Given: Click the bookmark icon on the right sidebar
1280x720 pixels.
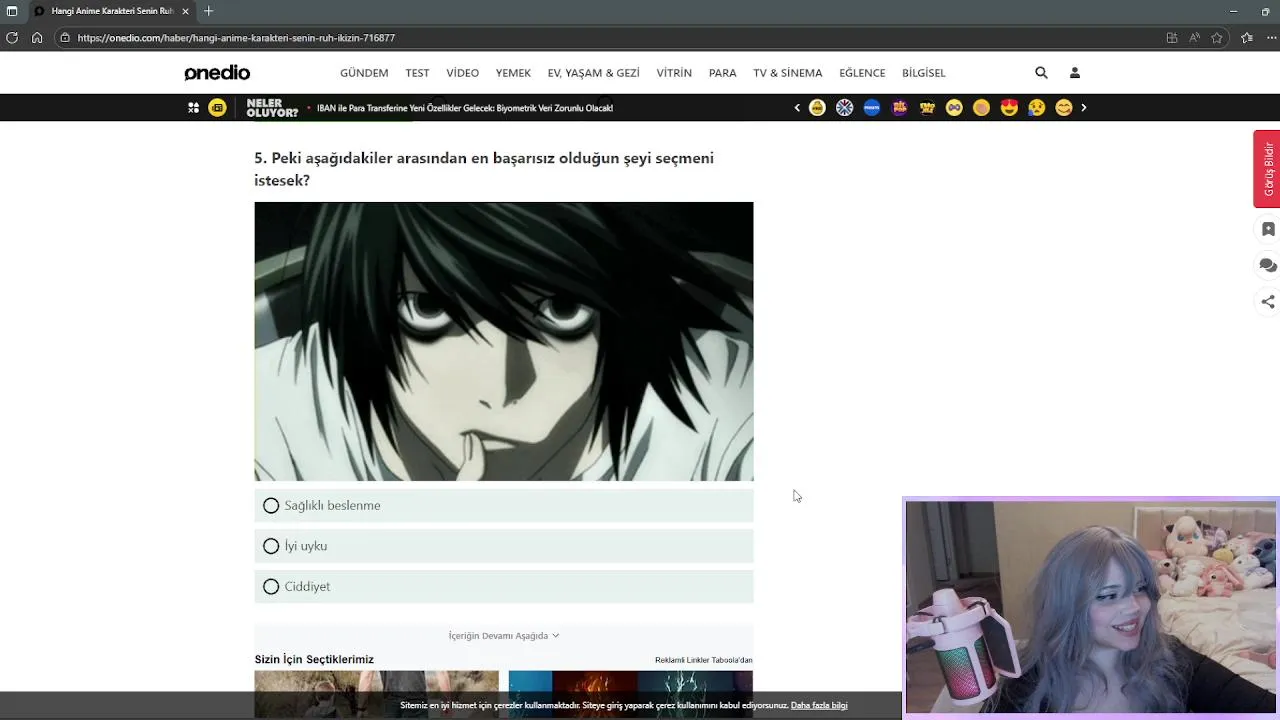Looking at the screenshot, I should tap(1268, 229).
